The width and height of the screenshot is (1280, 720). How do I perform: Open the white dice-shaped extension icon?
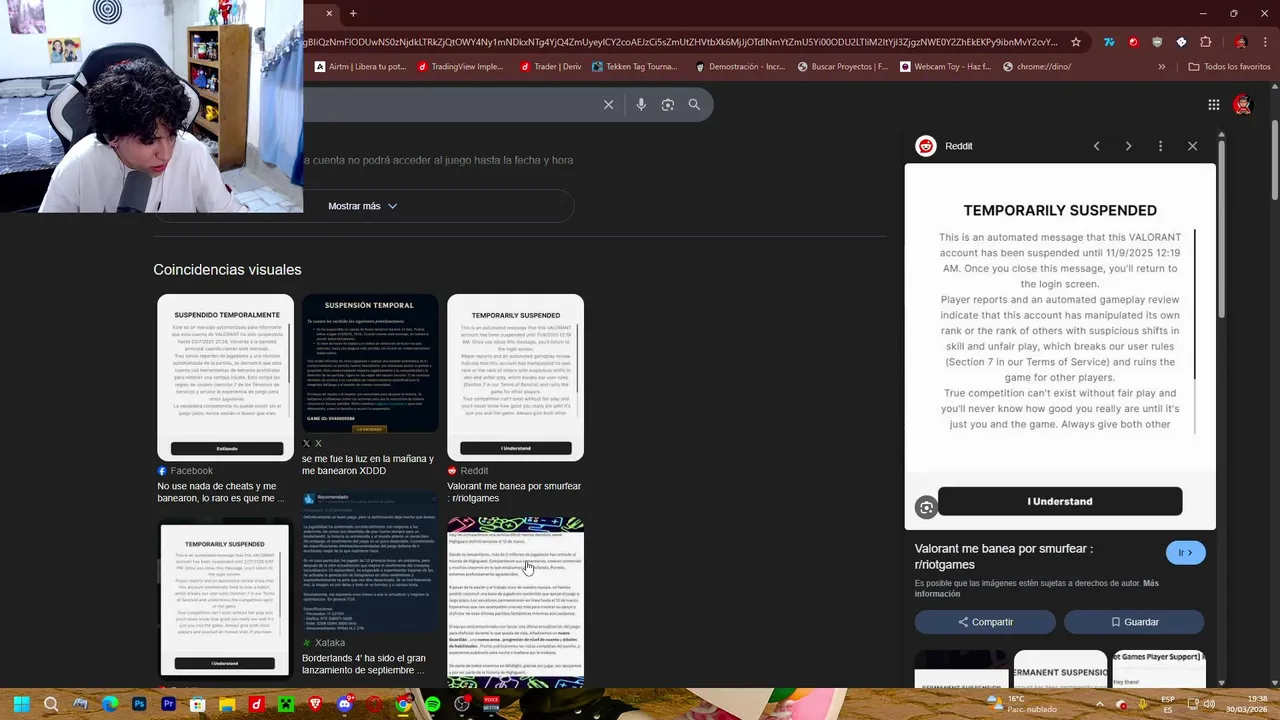(x=1181, y=42)
